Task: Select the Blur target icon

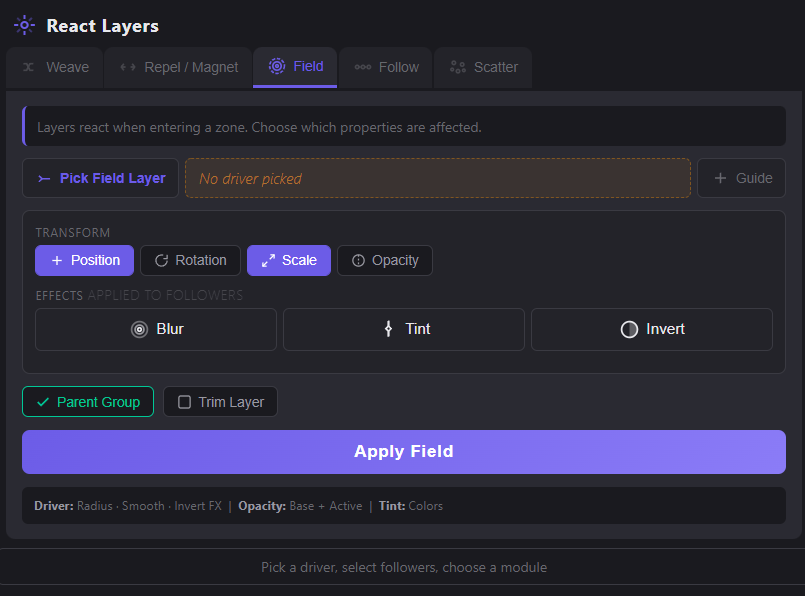Action: click(139, 329)
